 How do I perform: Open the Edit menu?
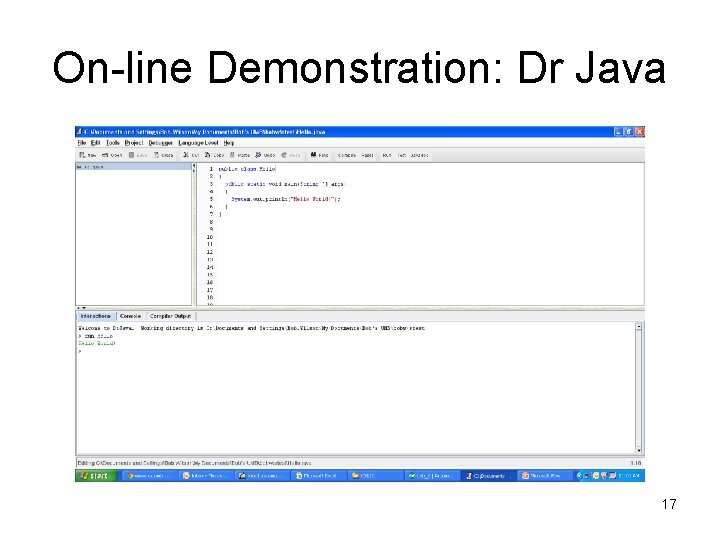[x=96, y=143]
